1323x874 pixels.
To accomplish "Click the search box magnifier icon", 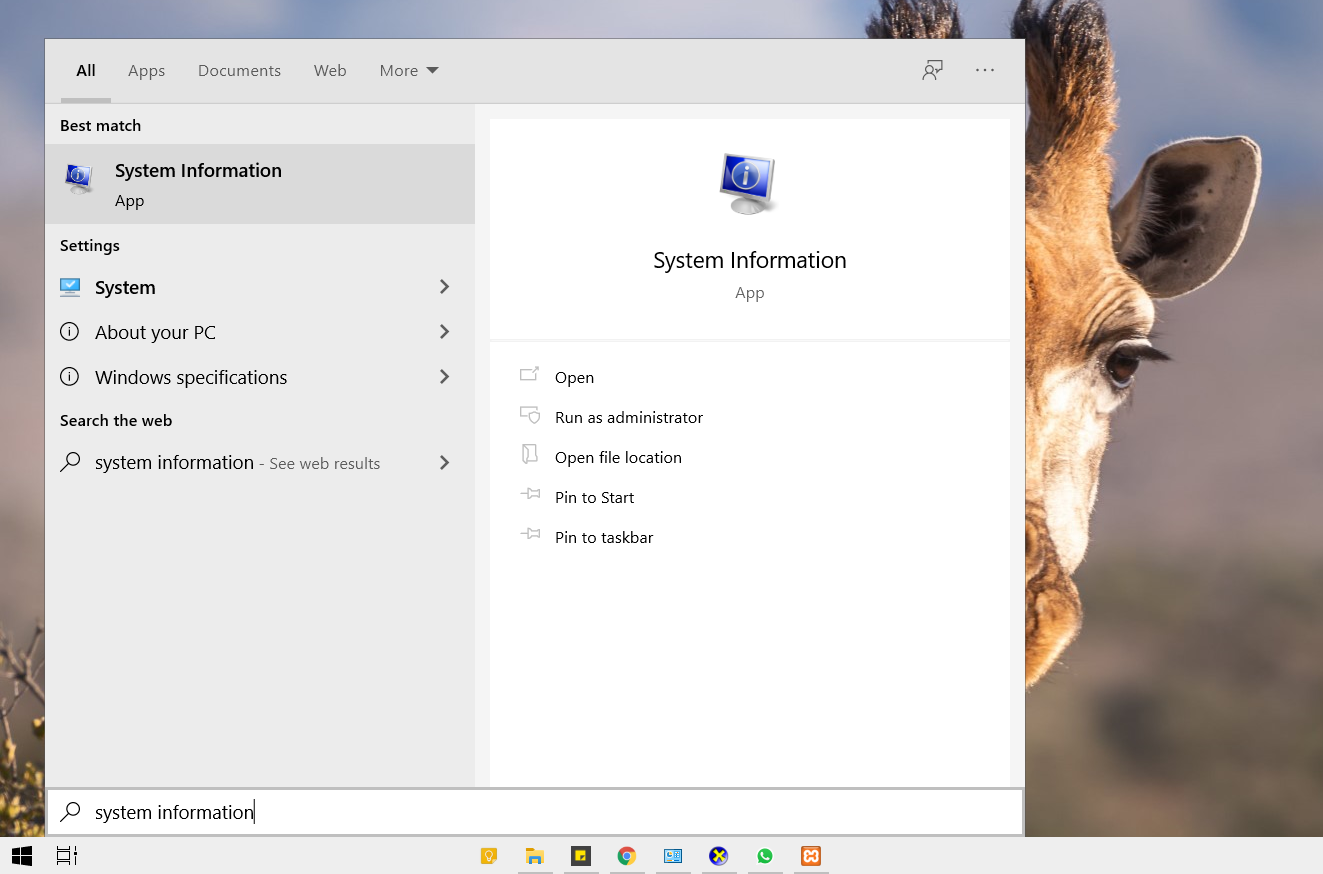I will (x=70, y=812).
